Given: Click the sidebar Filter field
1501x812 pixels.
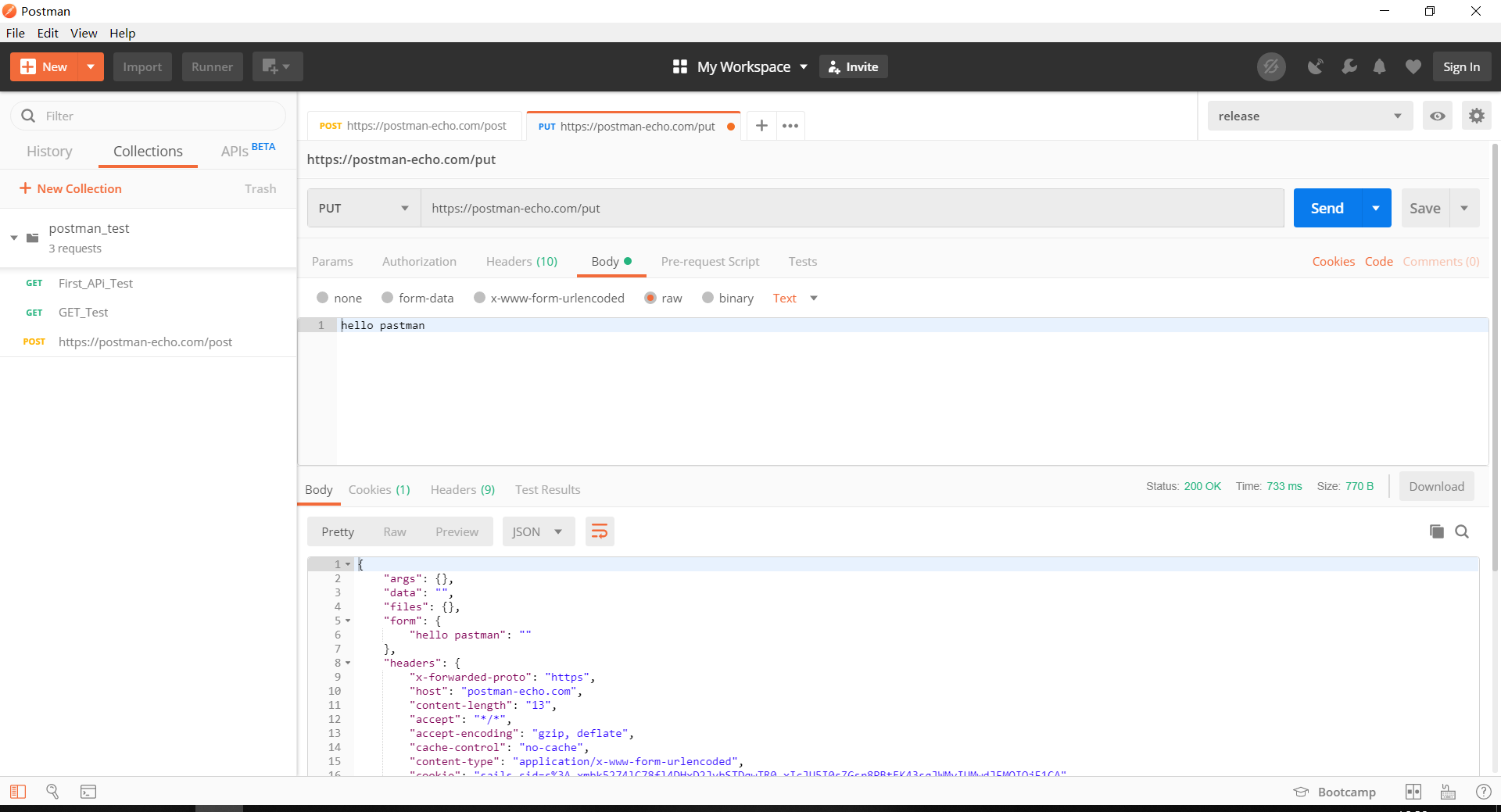Looking at the screenshot, I should [149, 116].
